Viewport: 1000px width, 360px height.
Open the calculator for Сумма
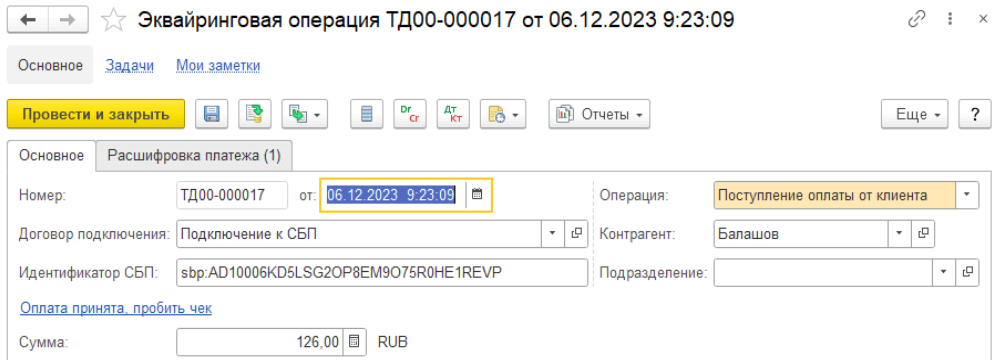click(x=354, y=343)
